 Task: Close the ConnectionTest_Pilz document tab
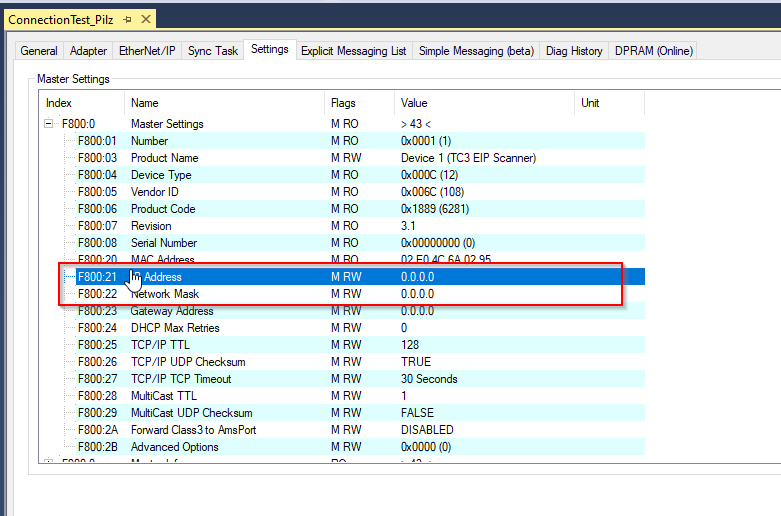[146, 19]
